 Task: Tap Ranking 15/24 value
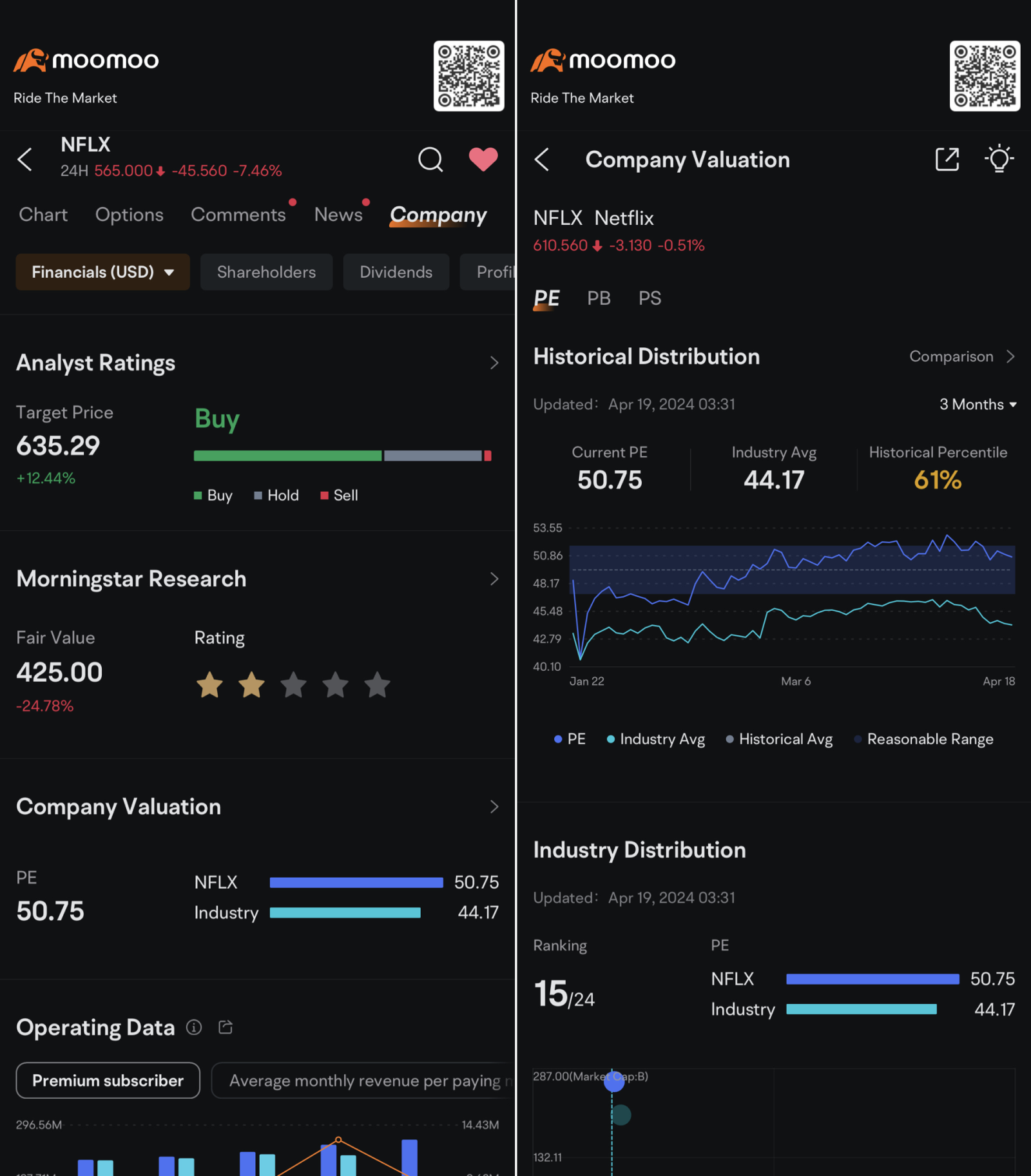coord(564,994)
